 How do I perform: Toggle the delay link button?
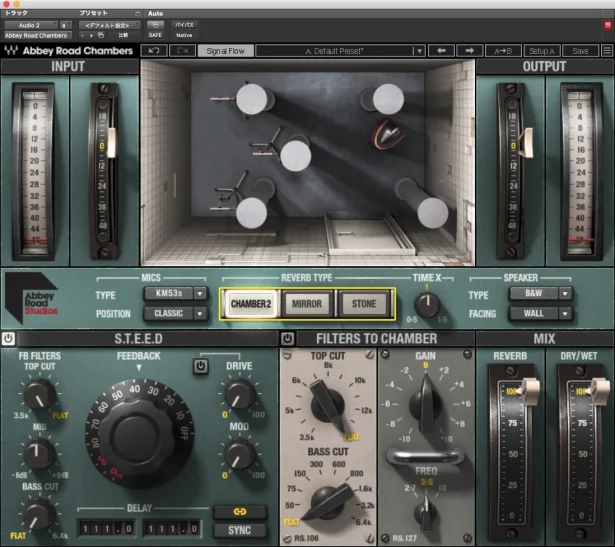click(x=240, y=511)
